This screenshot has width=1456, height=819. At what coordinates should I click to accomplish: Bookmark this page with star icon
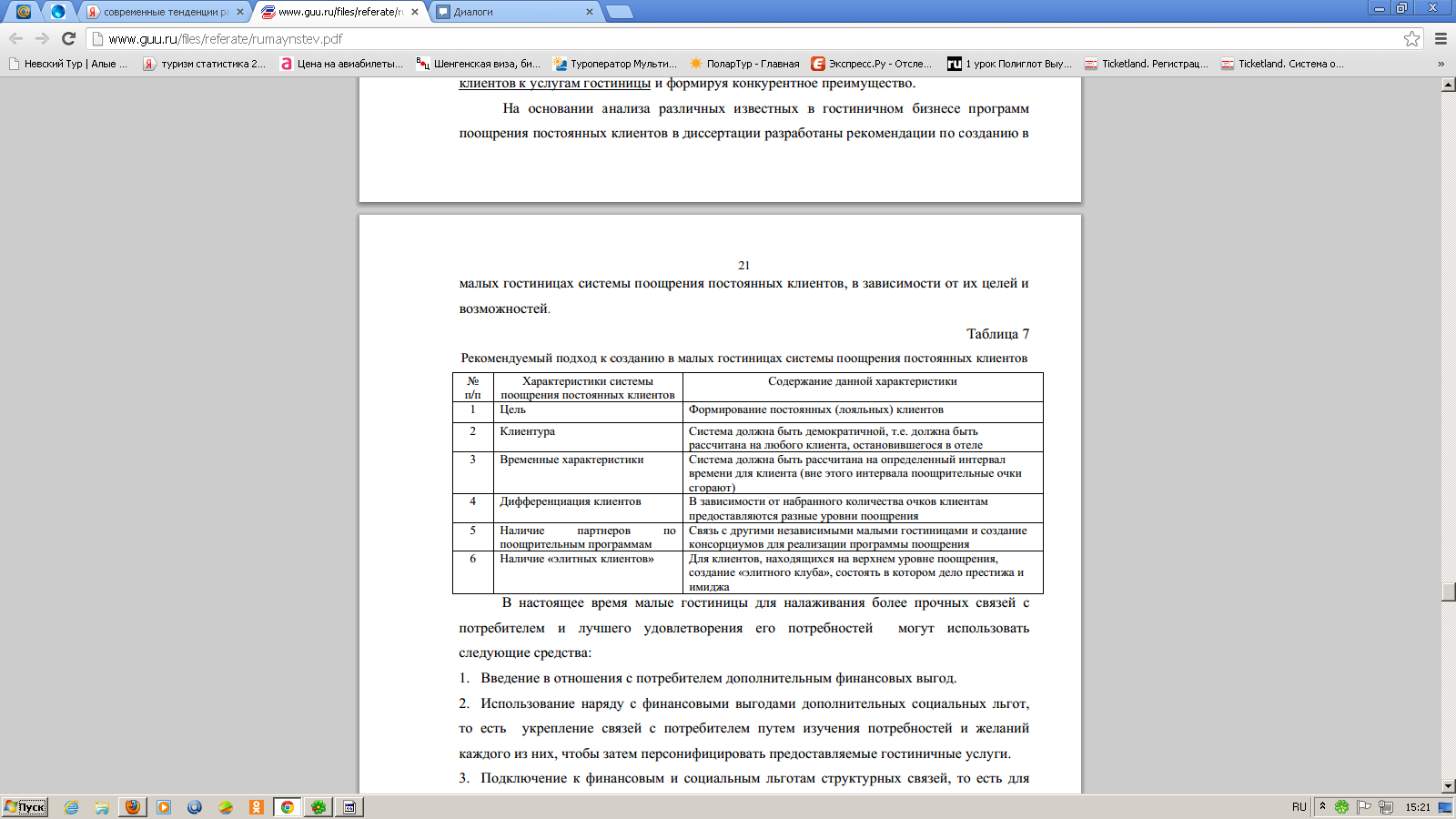click(x=1411, y=38)
